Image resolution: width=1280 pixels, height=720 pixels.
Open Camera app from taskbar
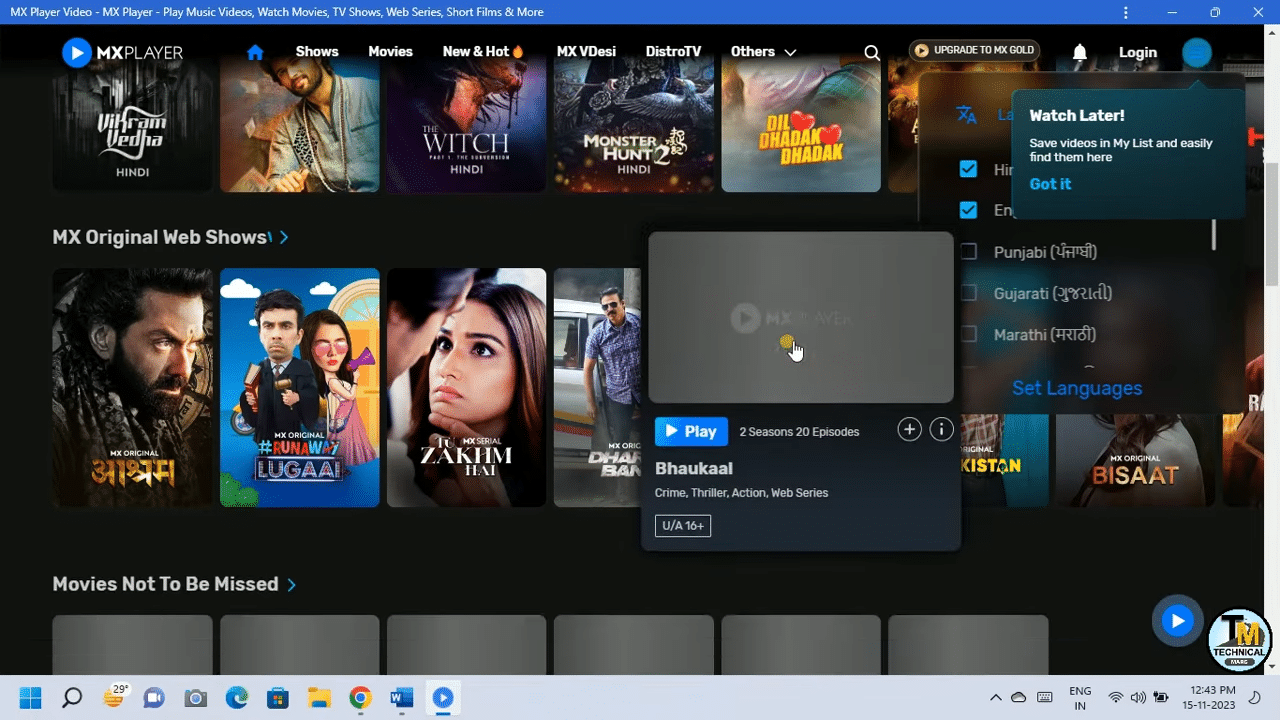click(x=196, y=698)
